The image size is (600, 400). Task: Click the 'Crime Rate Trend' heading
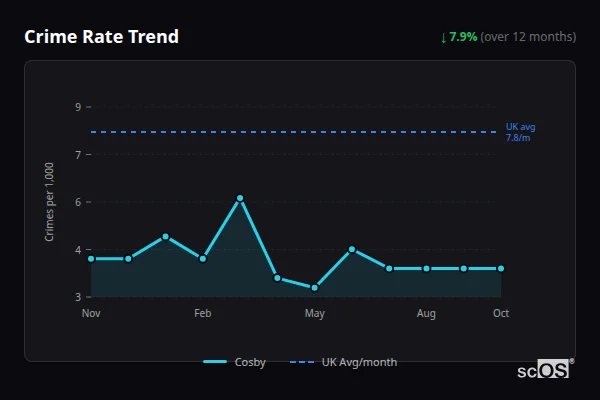[101, 37]
